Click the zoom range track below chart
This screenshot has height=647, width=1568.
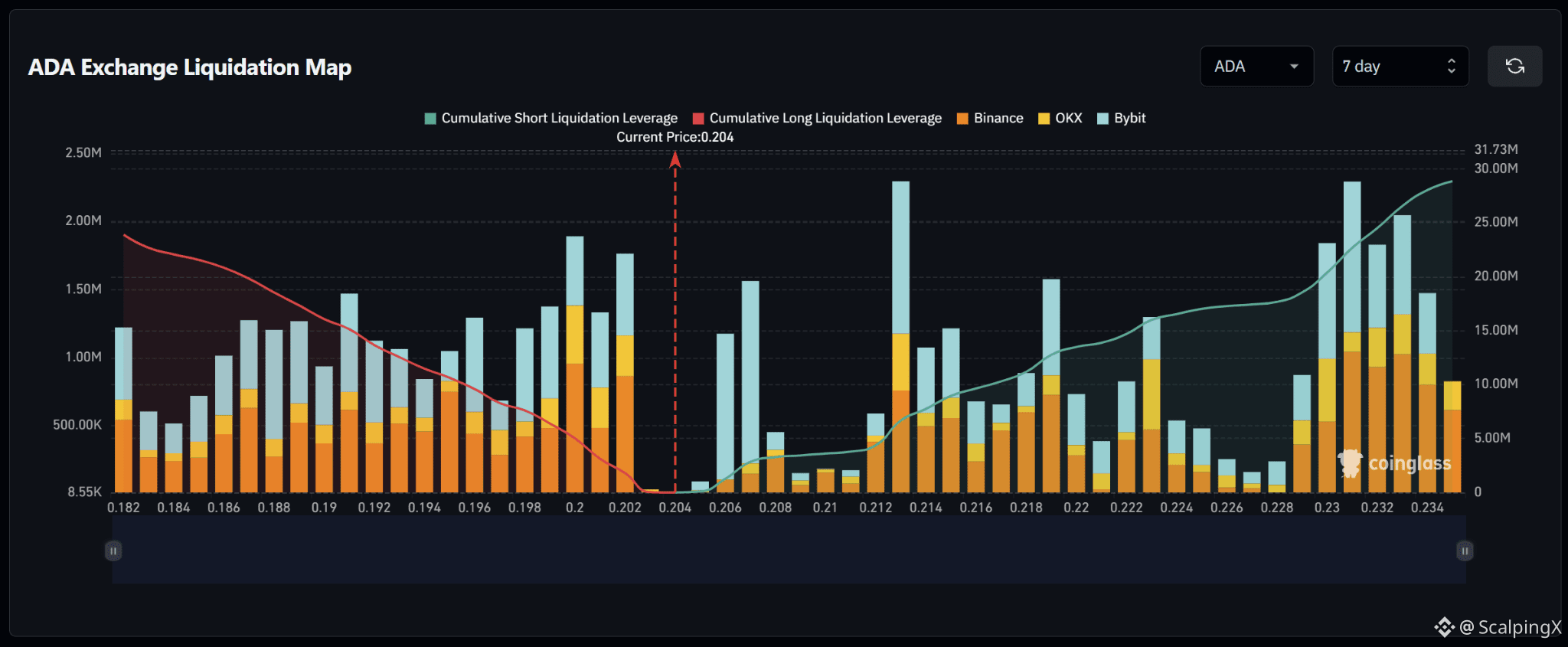[x=789, y=550]
